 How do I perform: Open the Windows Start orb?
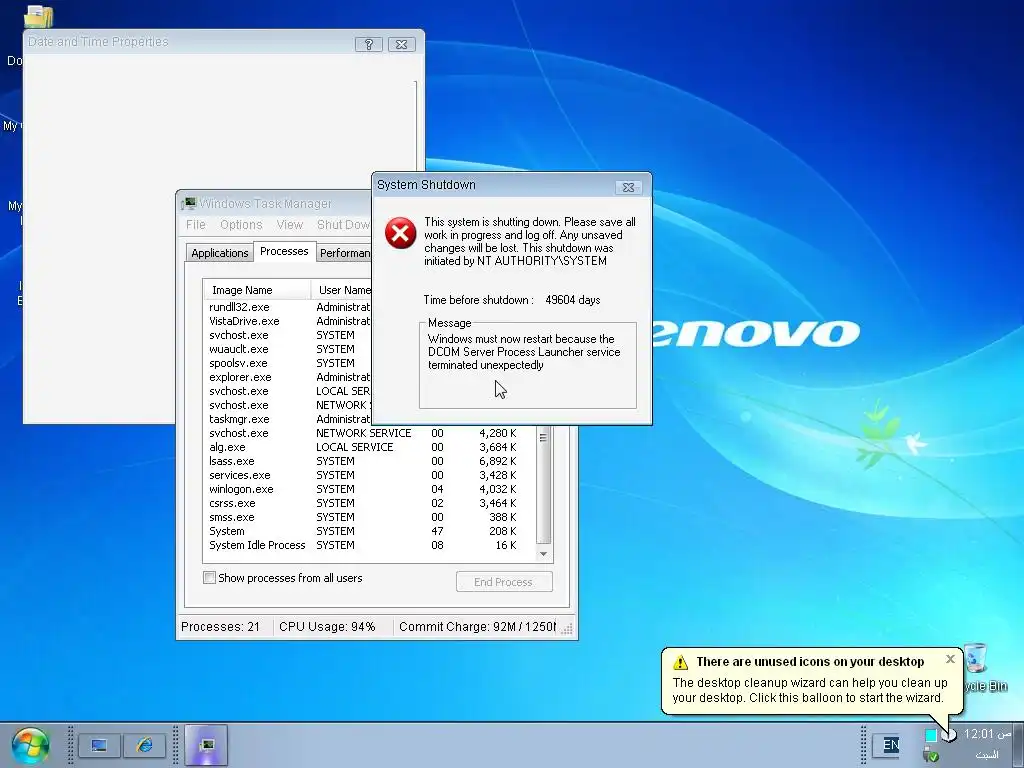coord(30,746)
